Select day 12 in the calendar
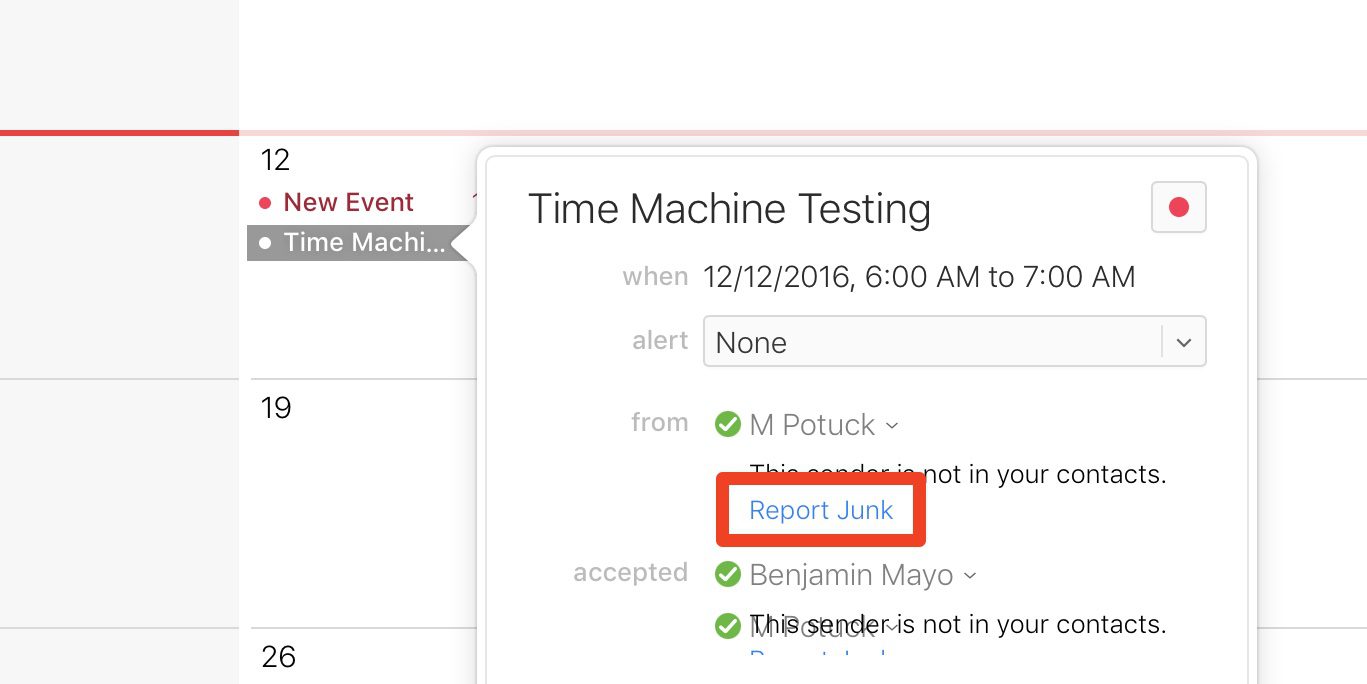The width and height of the screenshot is (1367, 684). click(275, 160)
